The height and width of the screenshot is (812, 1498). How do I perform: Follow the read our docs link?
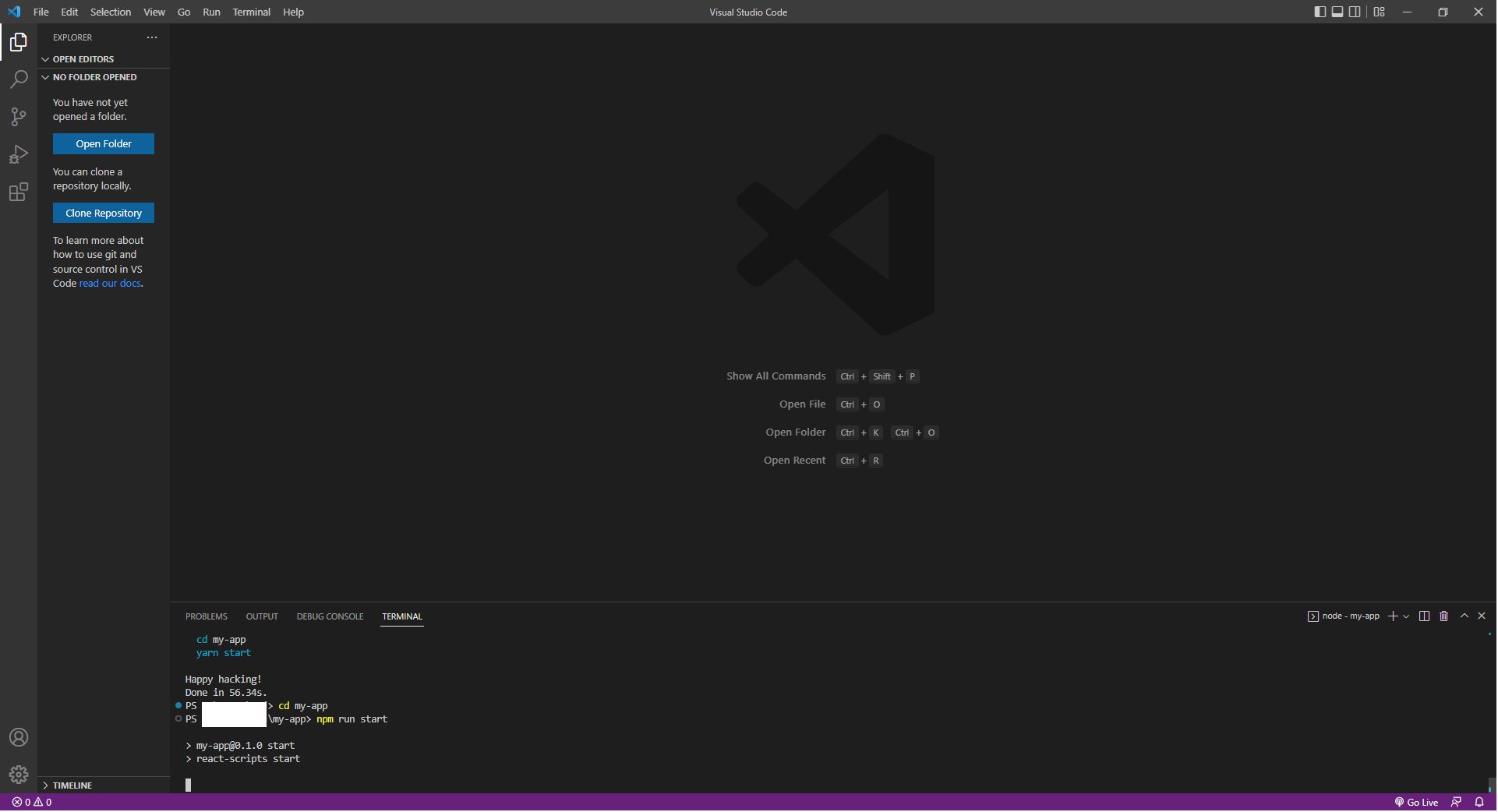110,284
